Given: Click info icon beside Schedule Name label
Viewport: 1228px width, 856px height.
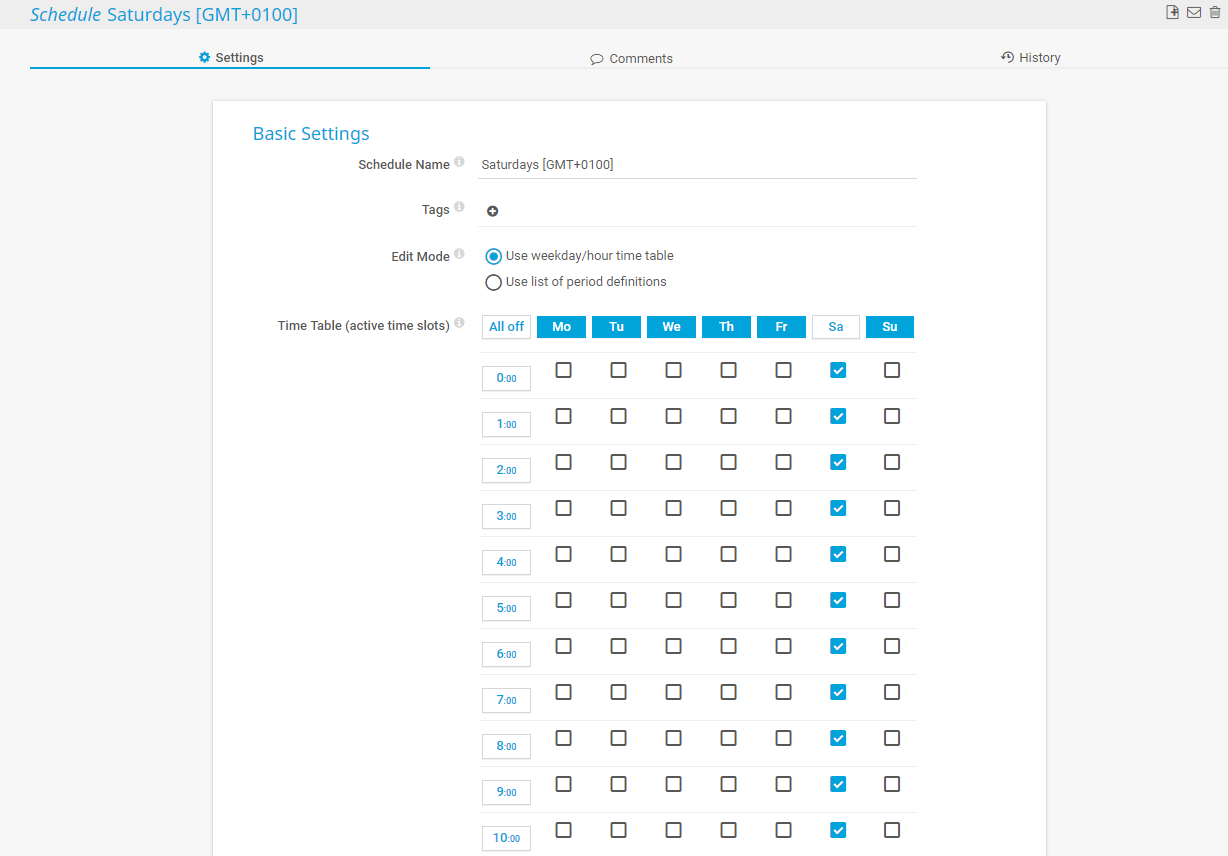Looking at the screenshot, I should tap(459, 162).
